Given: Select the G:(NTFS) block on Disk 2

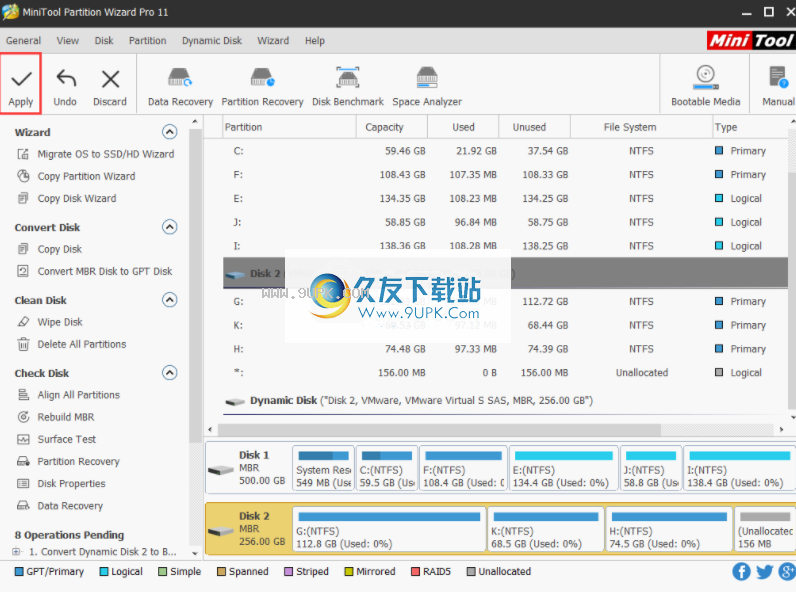Looking at the screenshot, I should click(389, 530).
